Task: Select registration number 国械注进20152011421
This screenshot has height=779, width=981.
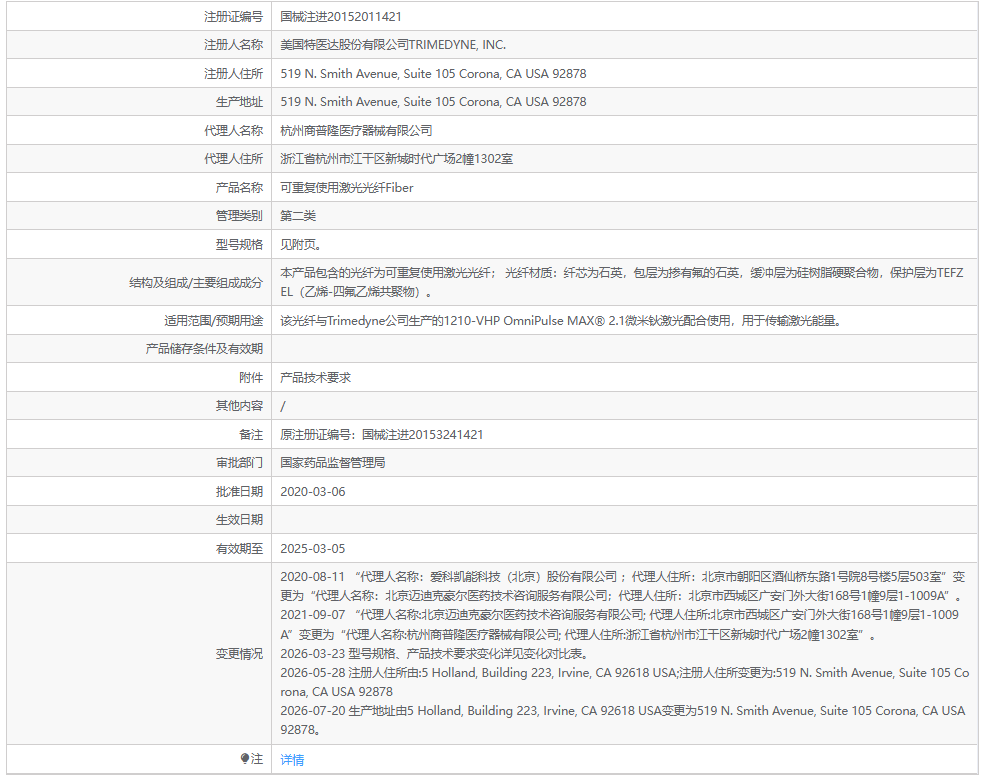Action: click(341, 17)
